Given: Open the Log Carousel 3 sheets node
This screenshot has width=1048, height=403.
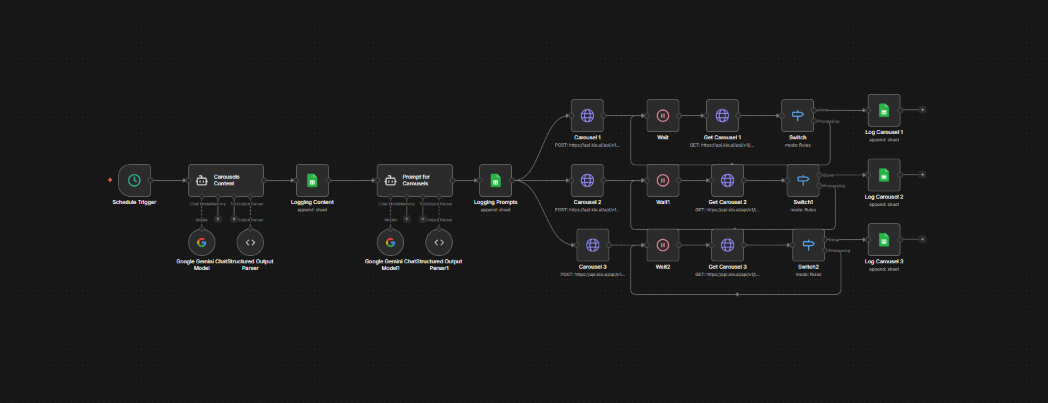Looking at the screenshot, I should (884, 240).
